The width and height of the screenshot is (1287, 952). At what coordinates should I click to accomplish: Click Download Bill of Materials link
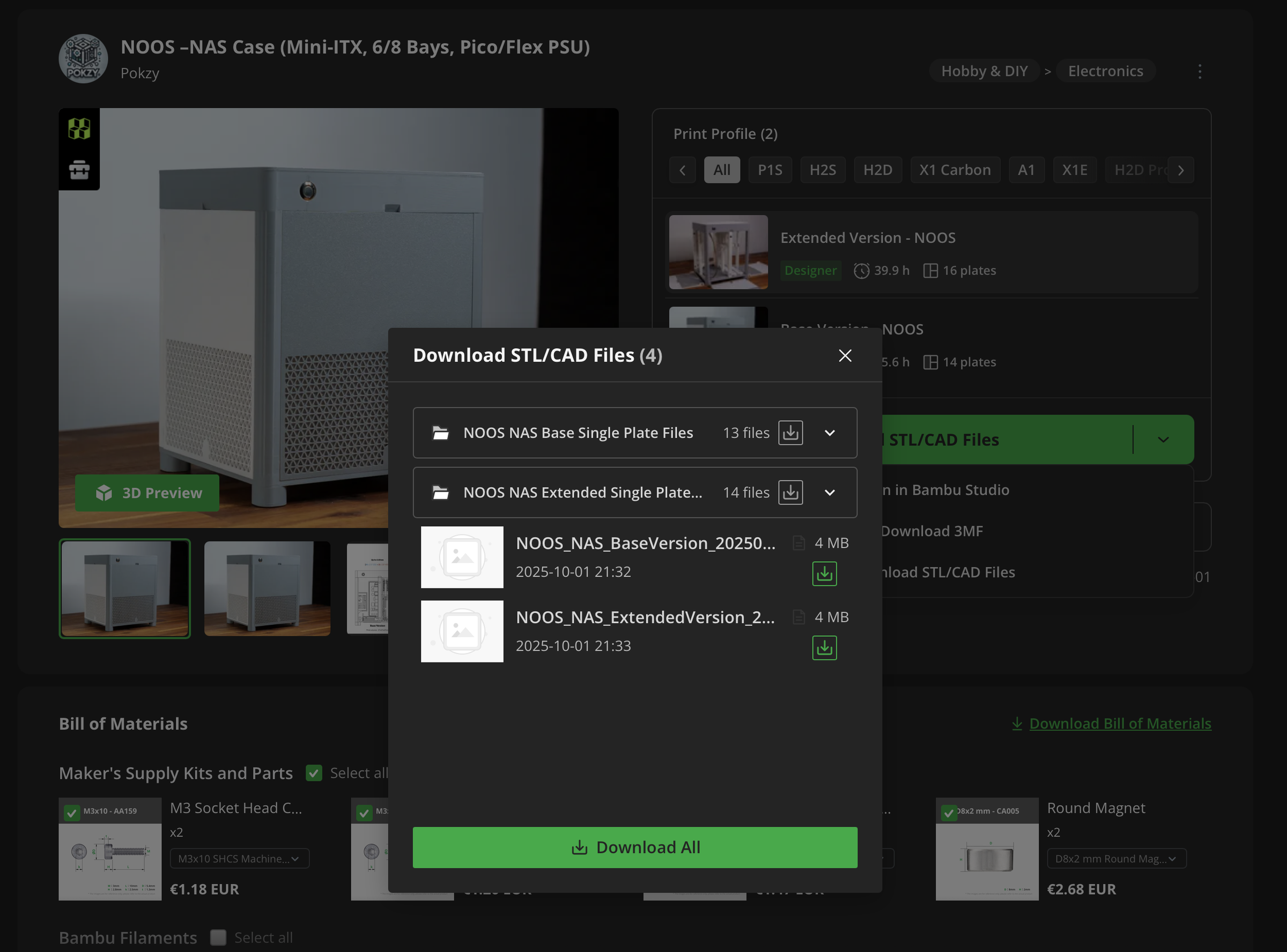(x=1111, y=723)
